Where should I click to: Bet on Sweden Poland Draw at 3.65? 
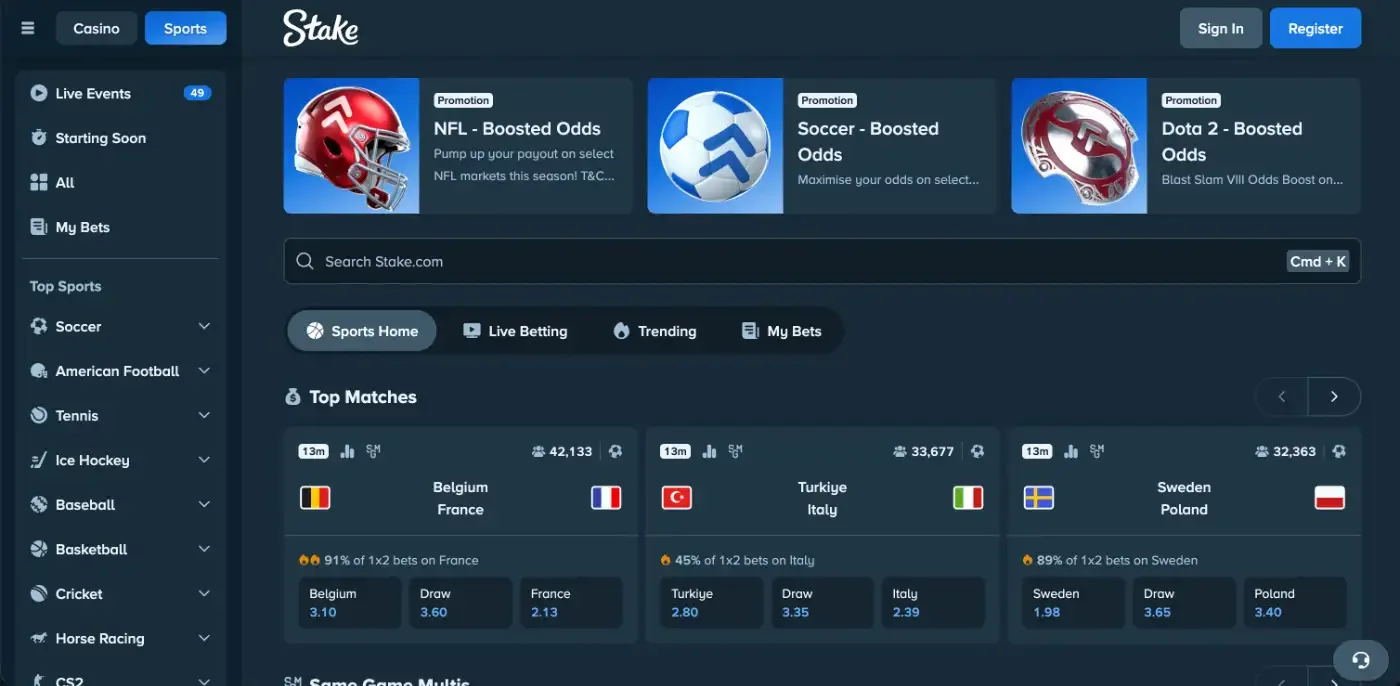[1184, 602]
